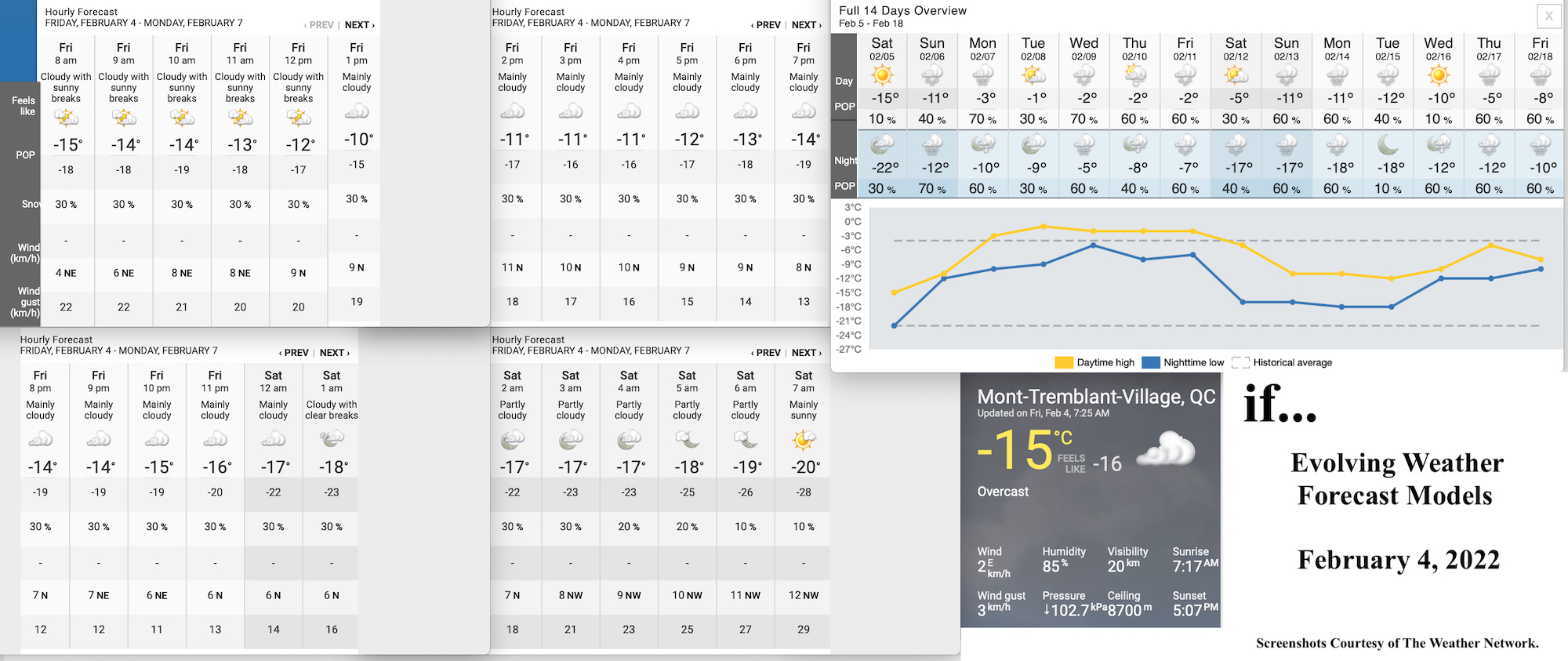Click PREV in the Sat 2 am hourly panel
Viewport: 1568px width, 661px height.
pyautogui.click(x=766, y=353)
